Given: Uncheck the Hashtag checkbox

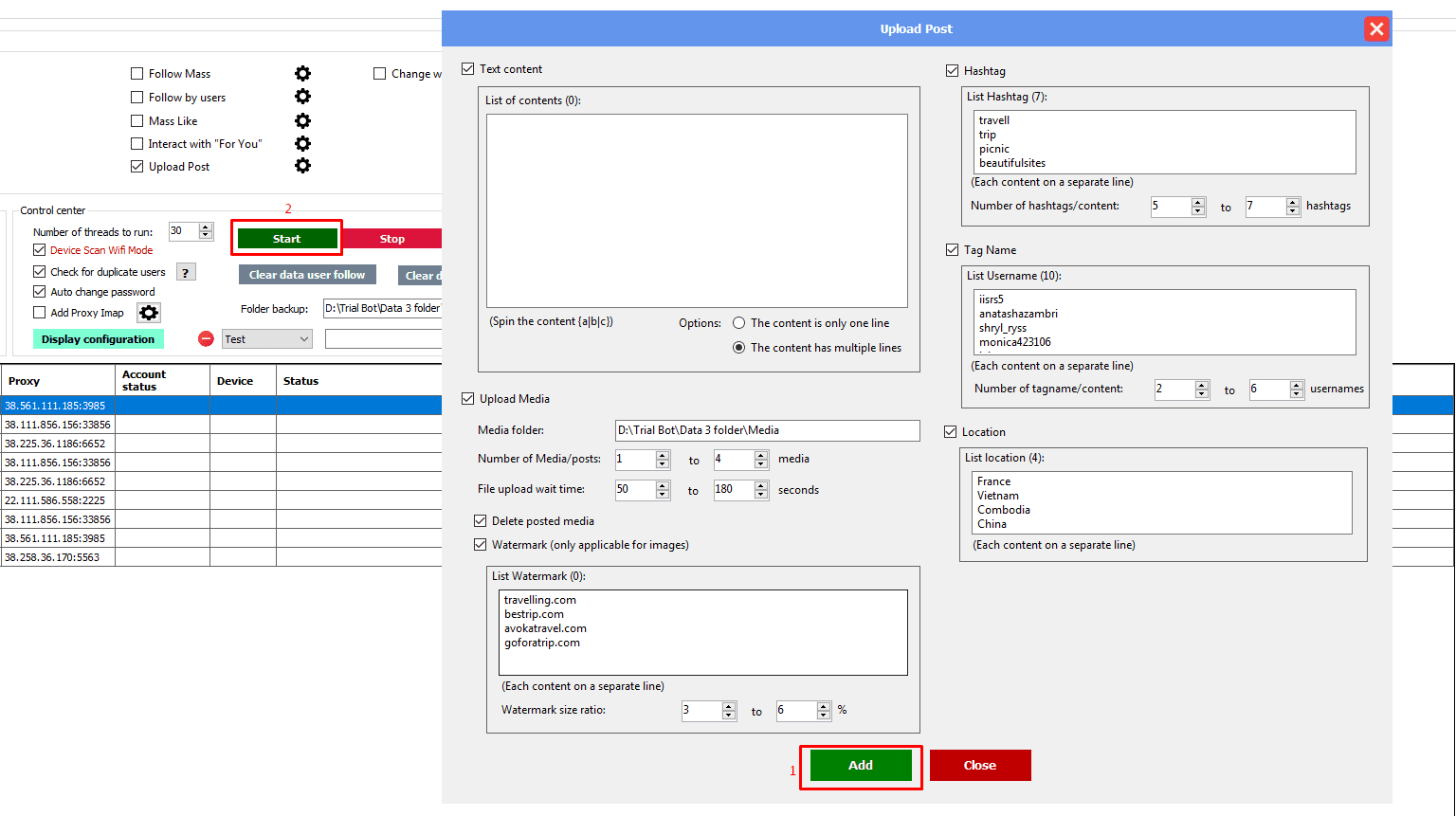Looking at the screenshot, I should click(953, 71).
